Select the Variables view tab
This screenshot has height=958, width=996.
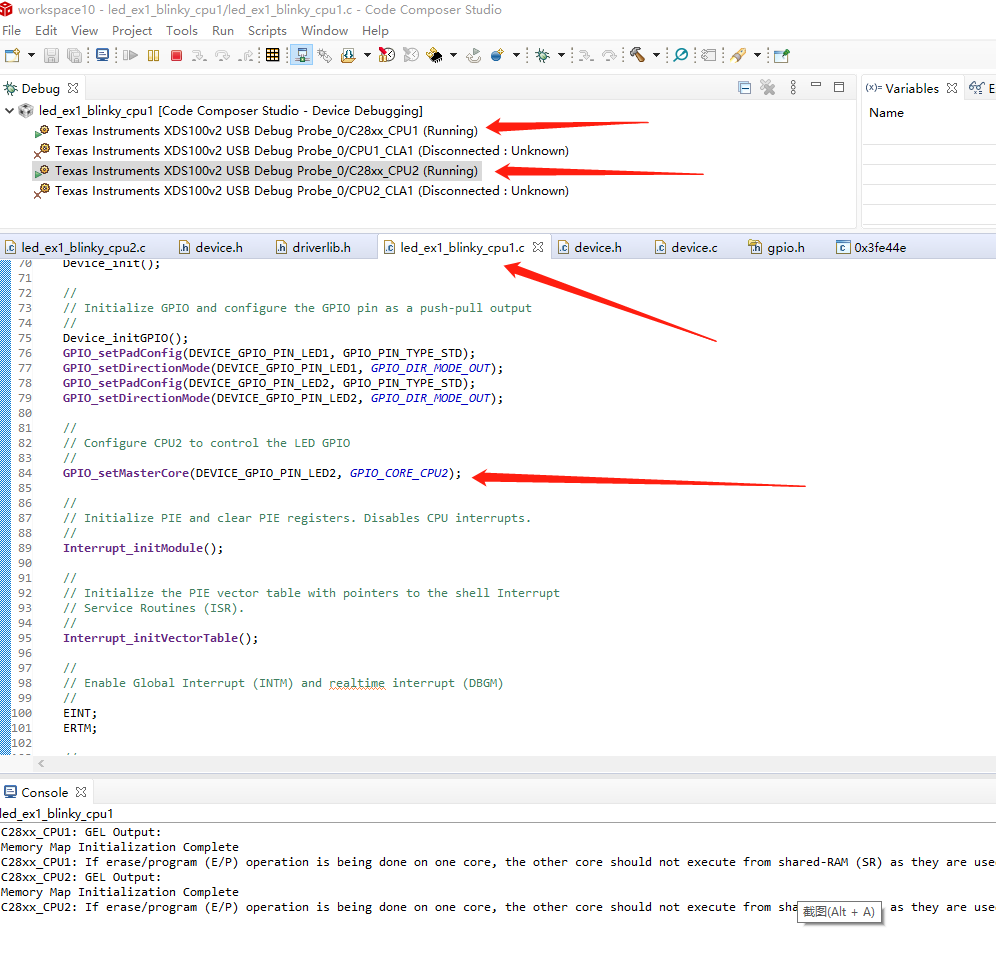[x=911, y=88]
